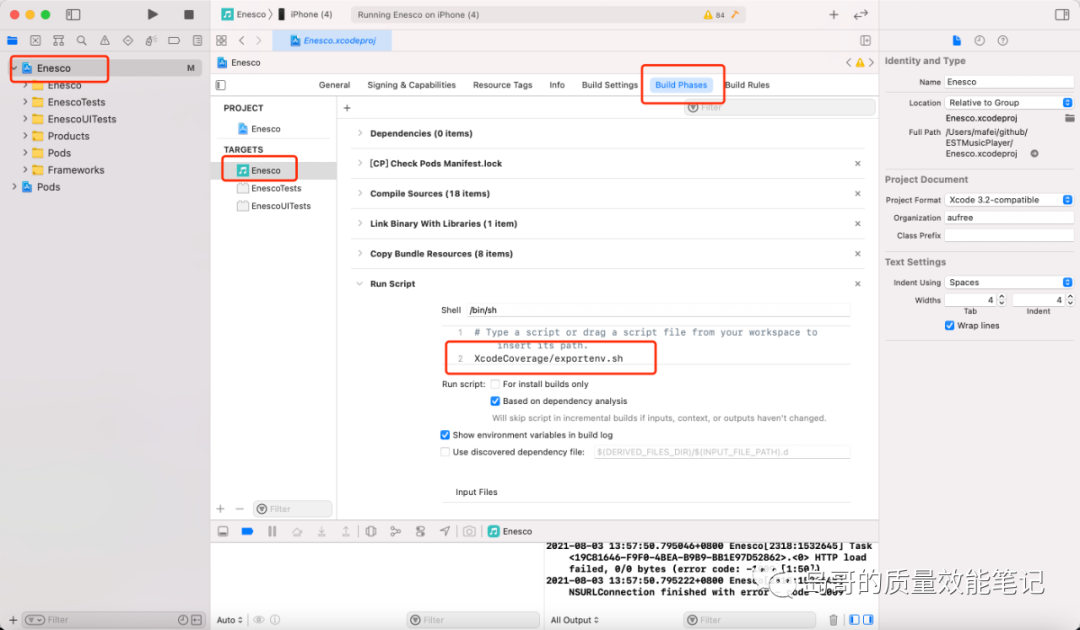
Task: Open the debug navigator
Action: [x=151, y=41]
